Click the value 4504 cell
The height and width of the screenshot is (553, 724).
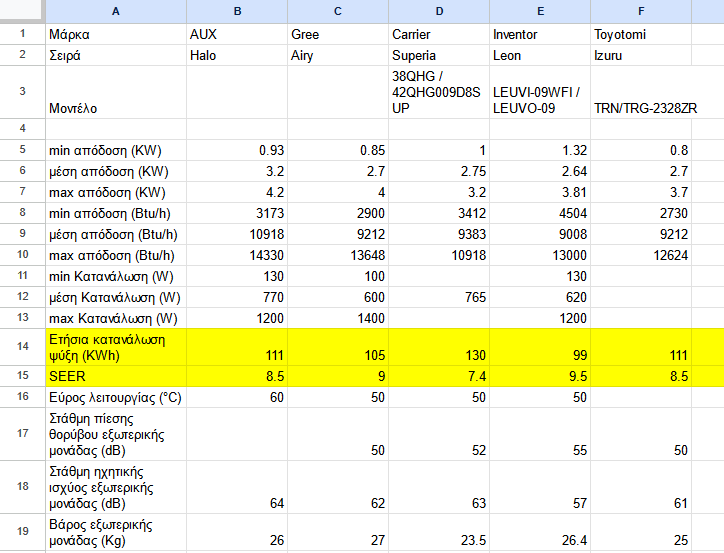(540, 213)
